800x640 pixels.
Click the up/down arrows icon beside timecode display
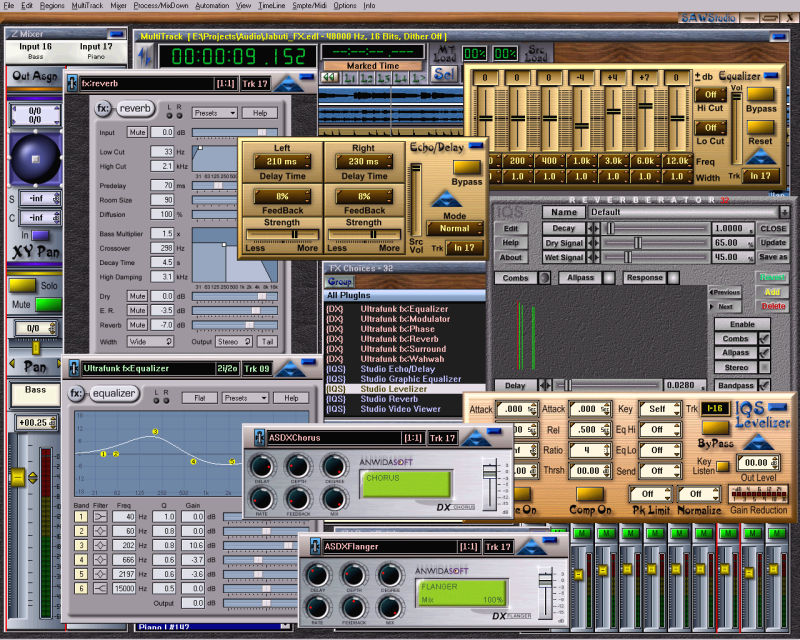[144, 56]
